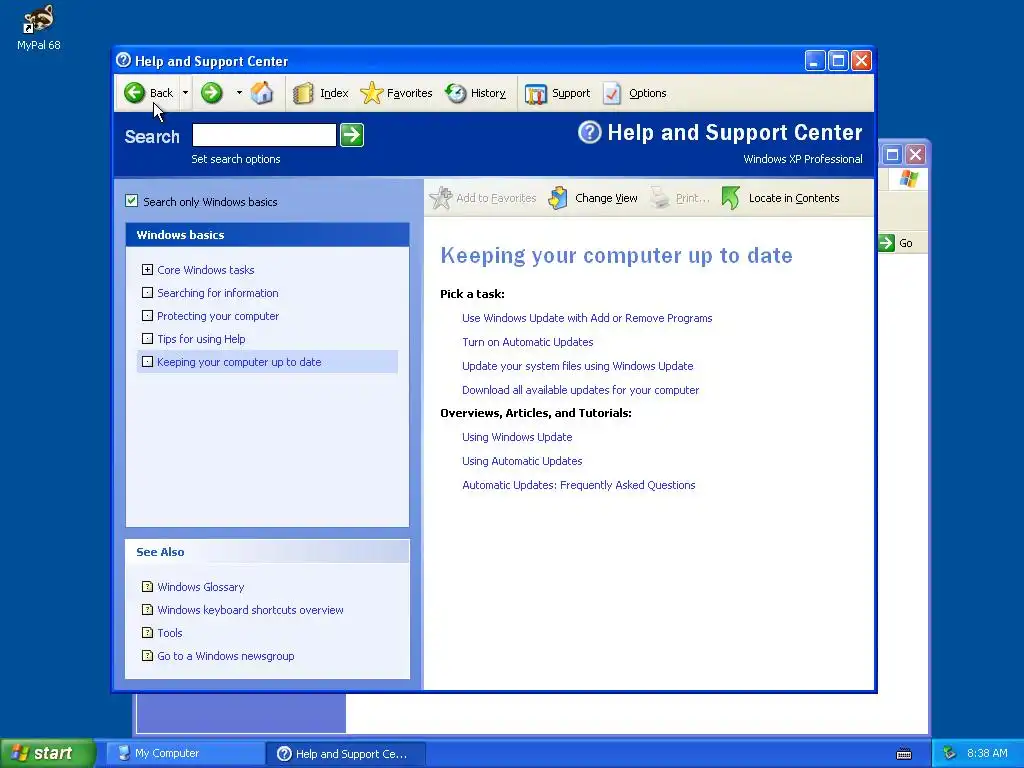Image resolution: width=1024 pixels, height=768 pixels.
Task: Open the Back history dropdown arrow
Action: 185,93
